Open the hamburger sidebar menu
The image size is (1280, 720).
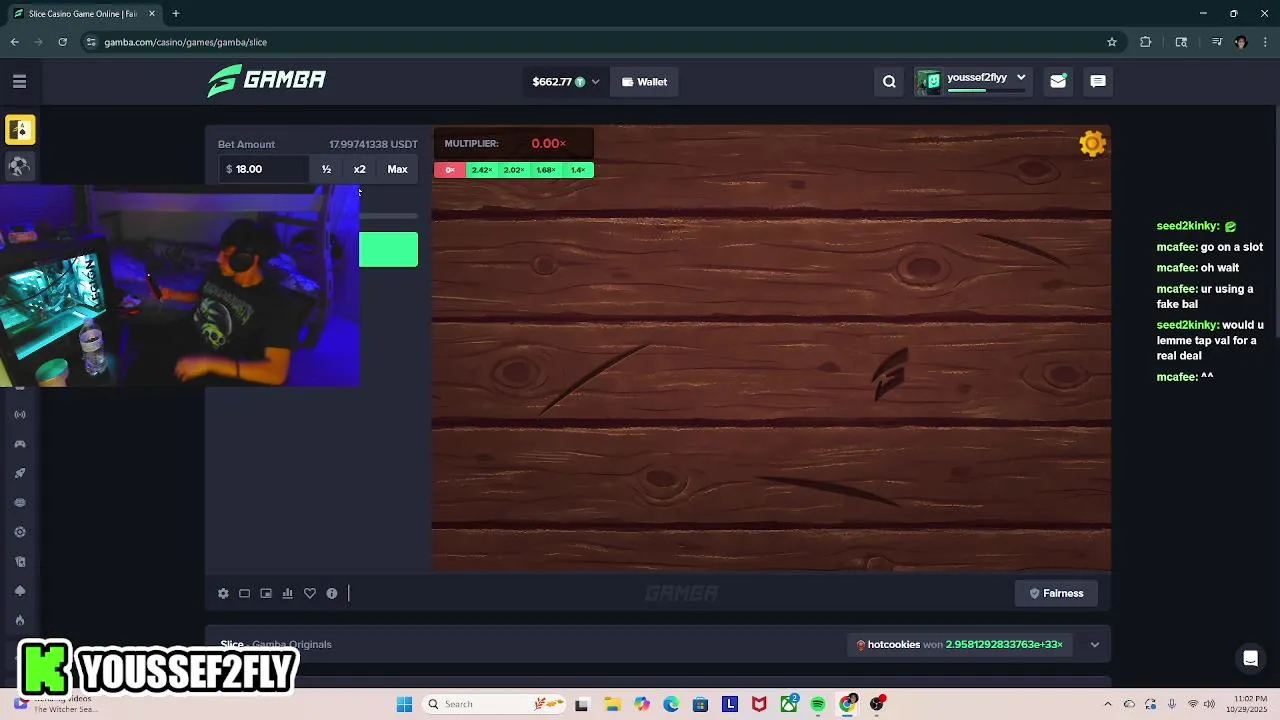[19, 82]
